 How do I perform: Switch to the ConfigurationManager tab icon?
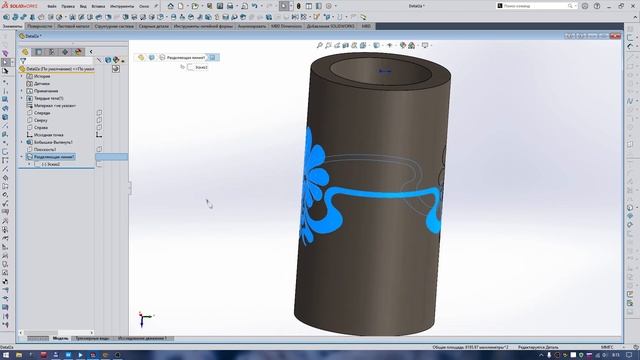click(52, 52)
